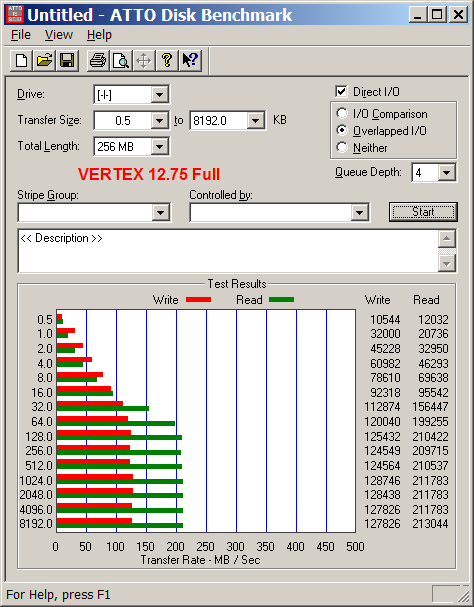Expand the Transfer Size minimum 0.5 dropdown
This screenshot has height=607, width=474.
159,121
